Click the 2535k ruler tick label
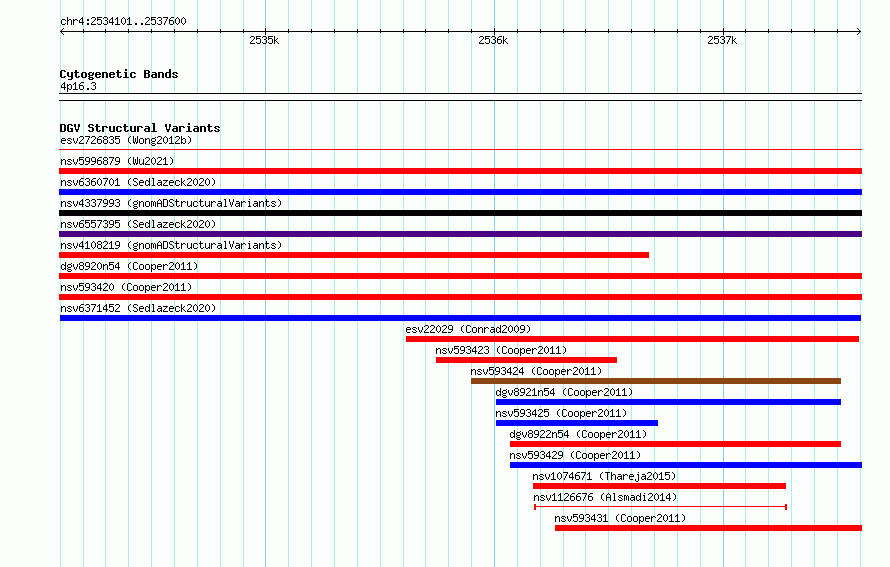 (264, 40)
